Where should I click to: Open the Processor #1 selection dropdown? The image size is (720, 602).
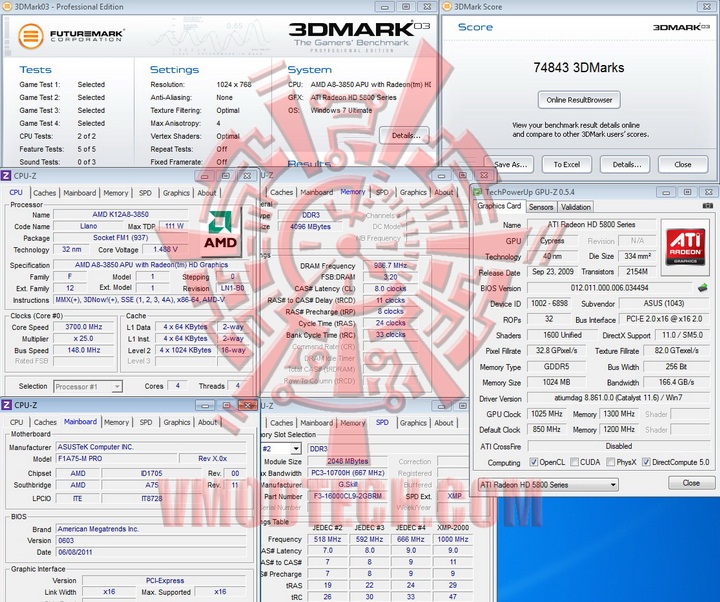click(x=88, y=387)
